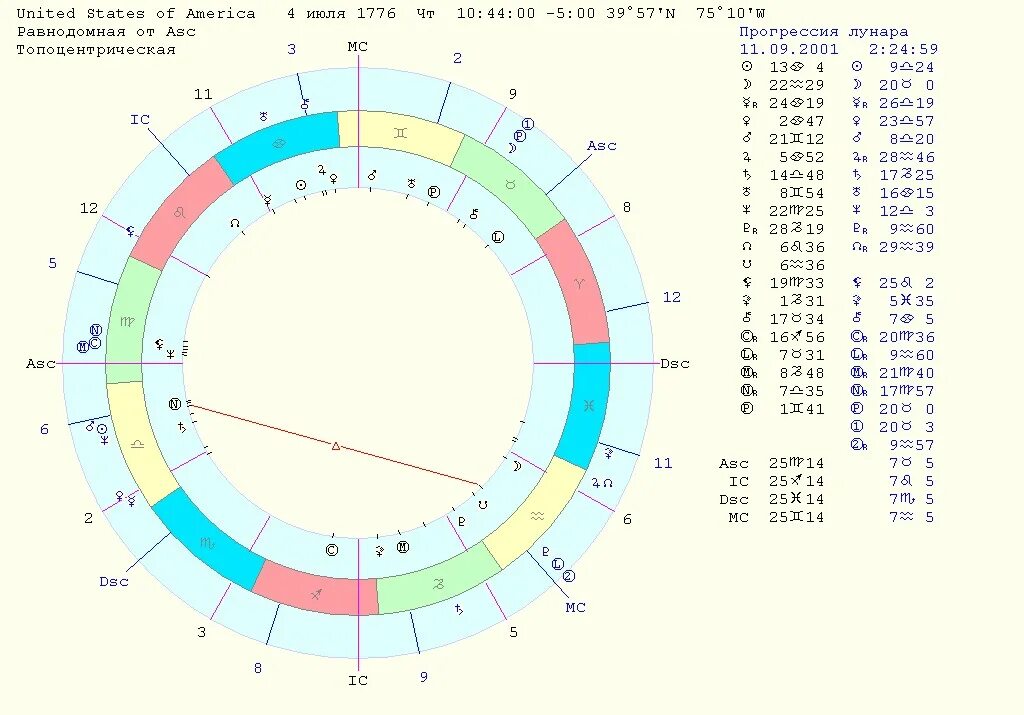
Task: Click the Sun symbol in inner natal ring
Action: point(300,185)
